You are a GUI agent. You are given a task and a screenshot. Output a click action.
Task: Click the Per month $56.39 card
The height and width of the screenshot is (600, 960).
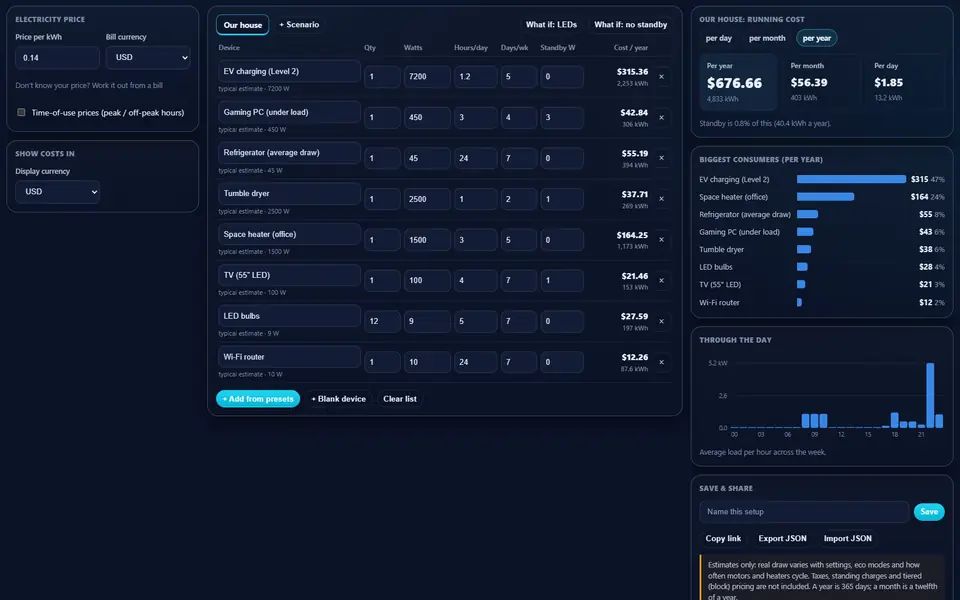pos(822,82)
